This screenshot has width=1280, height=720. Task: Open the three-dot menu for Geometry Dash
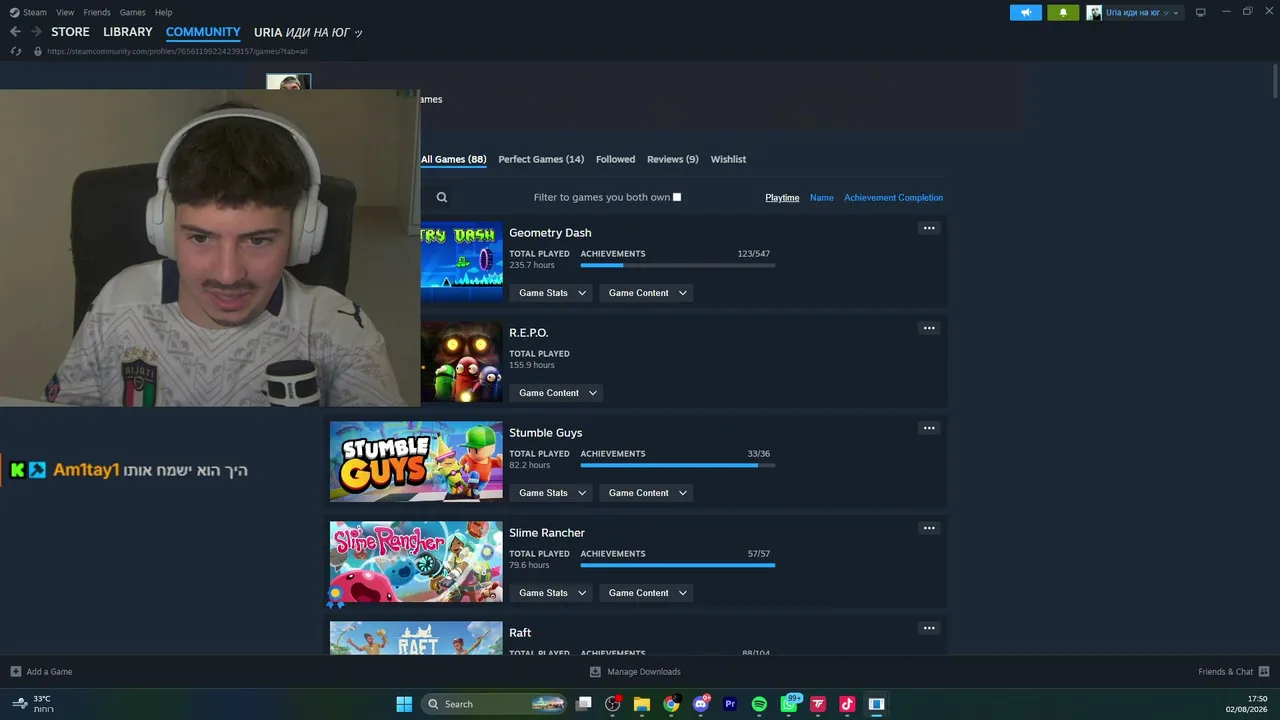pyautogui.click(x=929, y=228)
